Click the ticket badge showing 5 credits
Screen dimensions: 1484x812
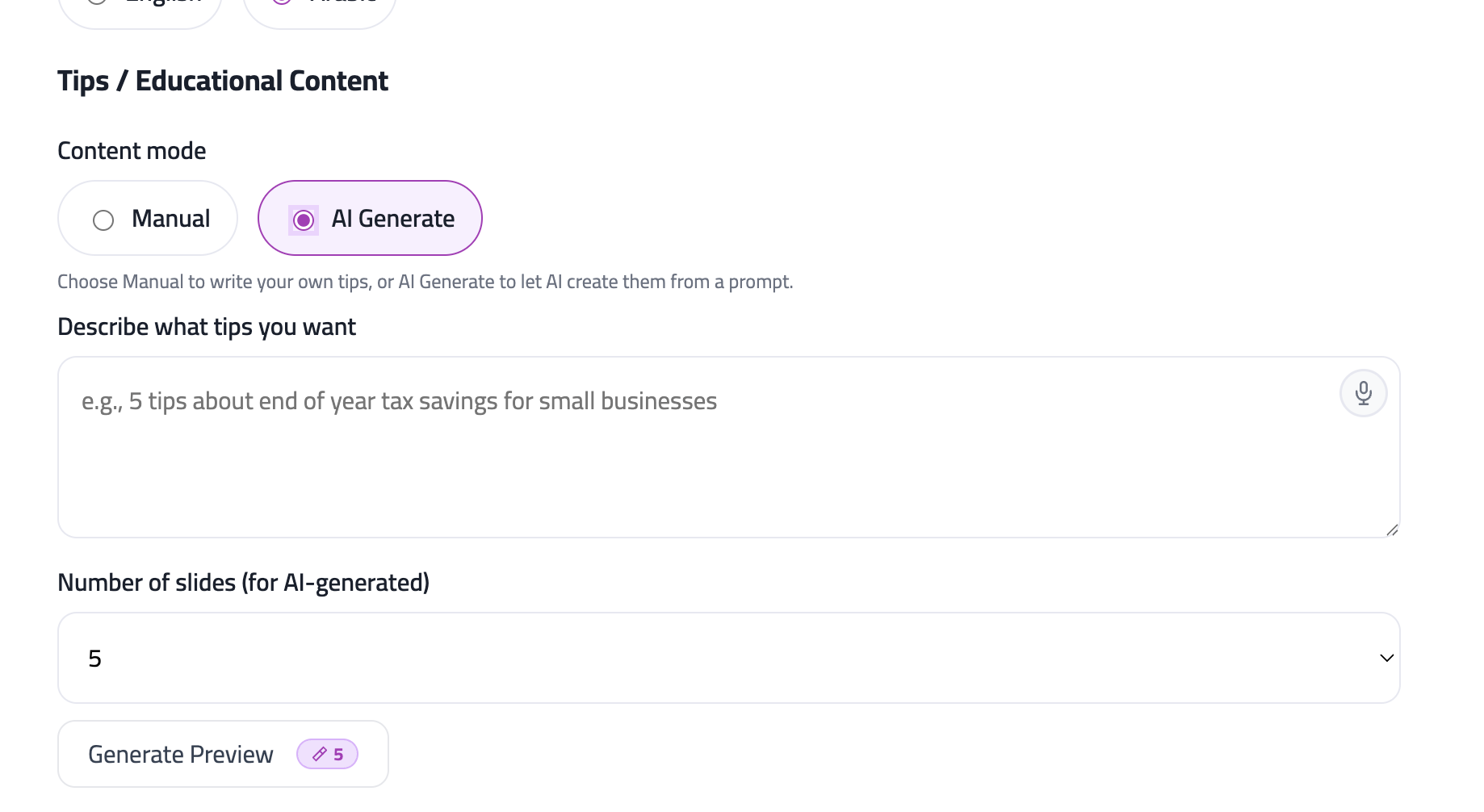click(326, 753)
